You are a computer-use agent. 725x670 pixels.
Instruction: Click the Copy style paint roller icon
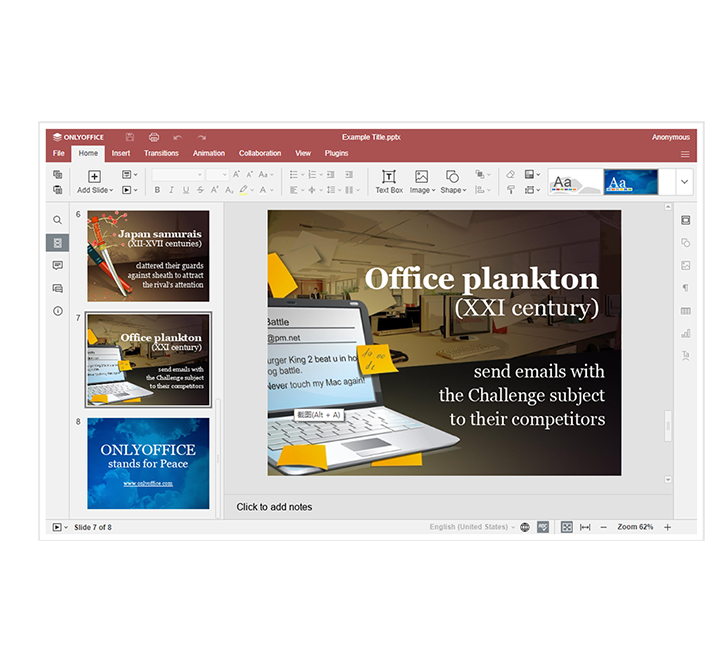[510, 190]
